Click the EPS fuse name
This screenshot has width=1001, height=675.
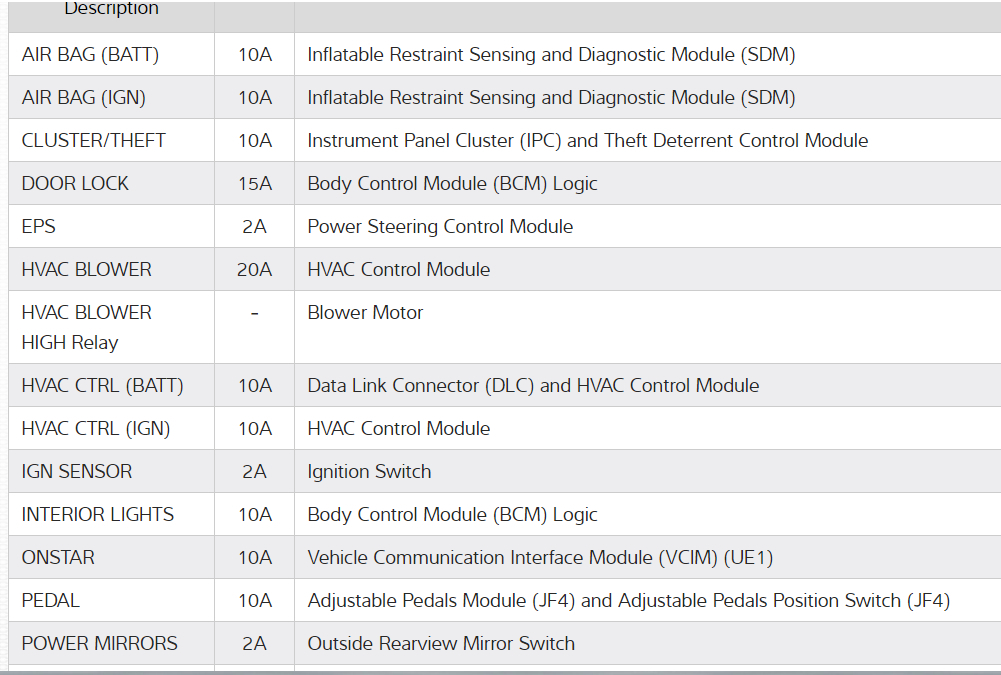[x=38, y=227]
